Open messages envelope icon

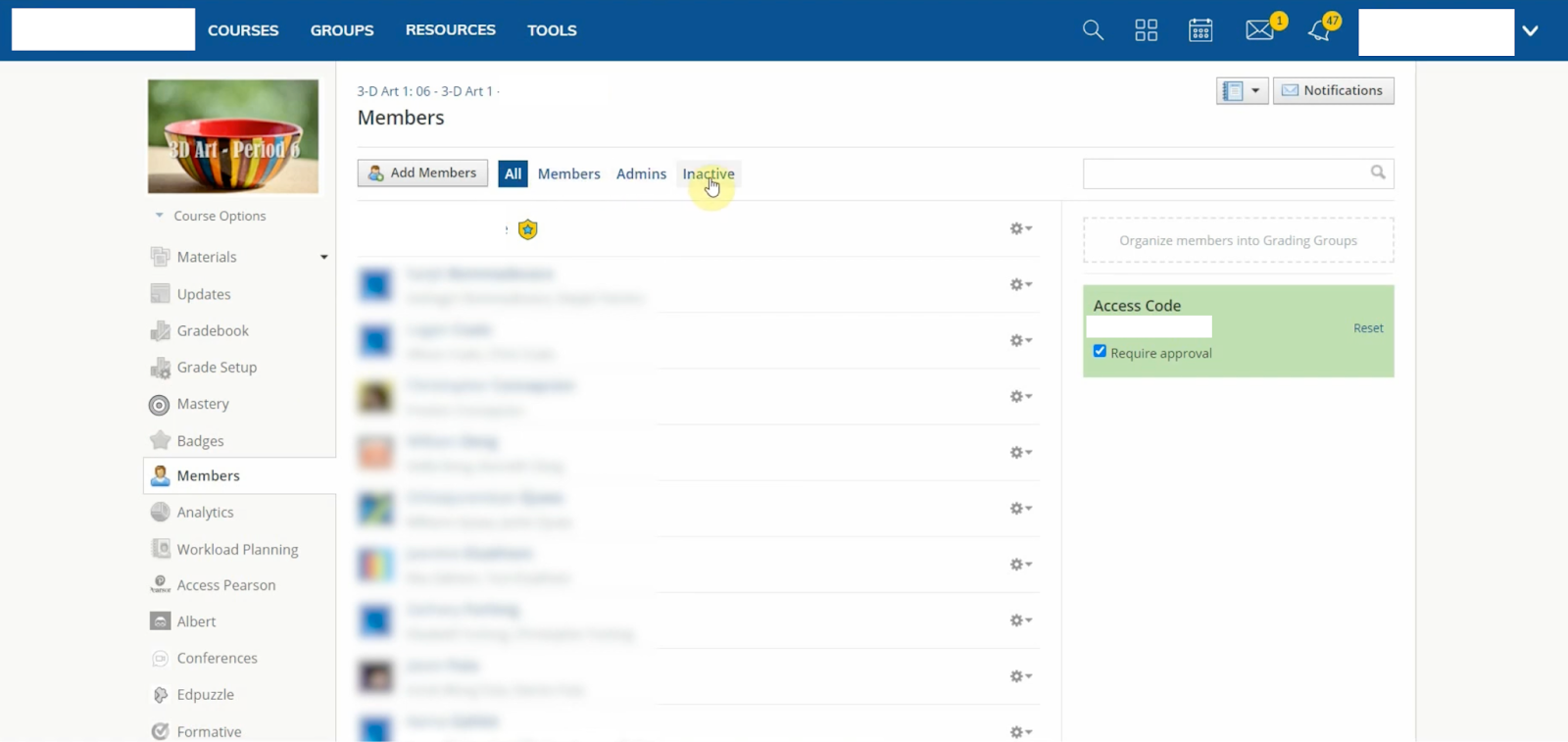pos(1259,30)
